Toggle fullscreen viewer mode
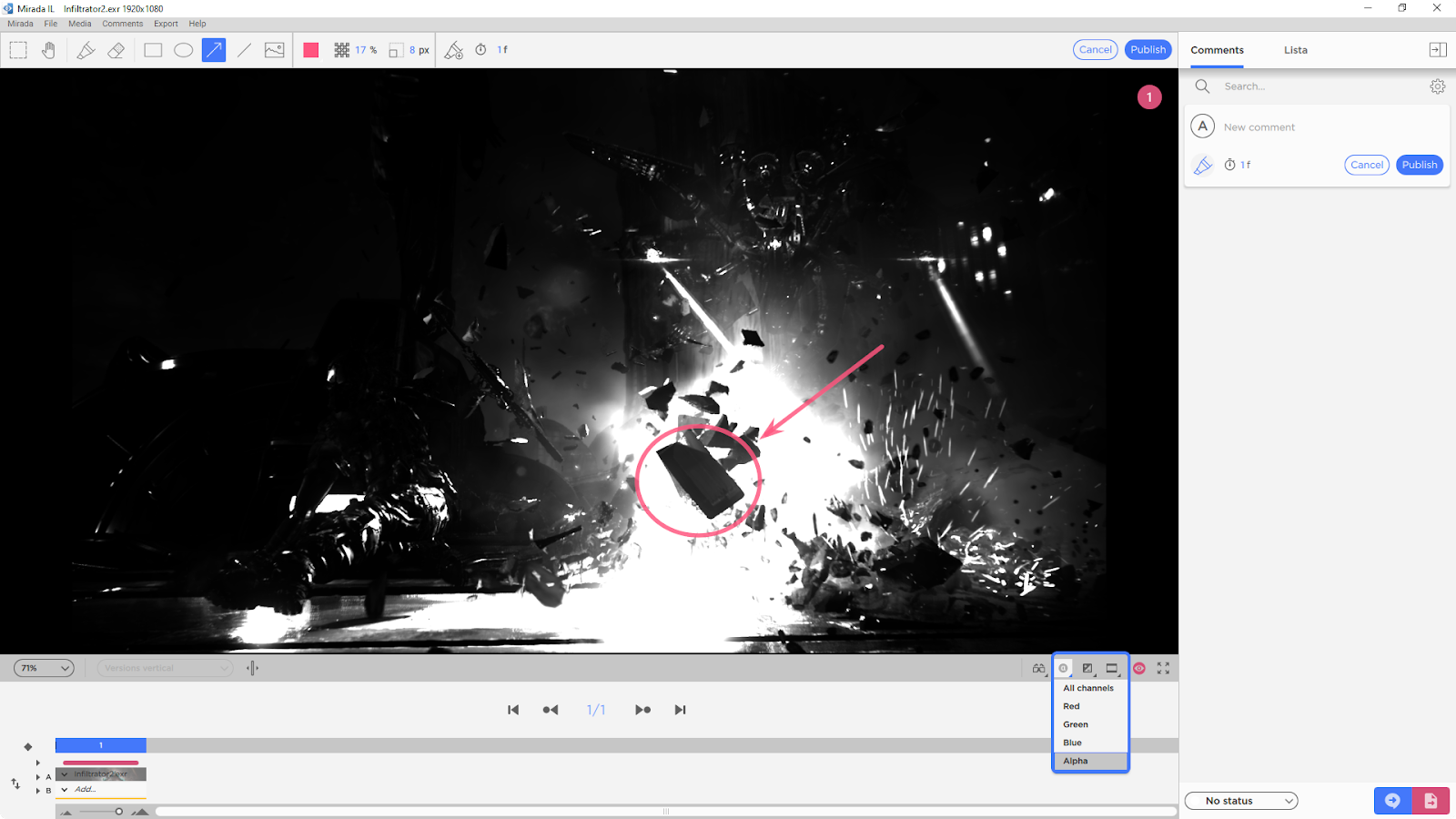The height and width of the screenshot is (819, 1456). 1163,668
